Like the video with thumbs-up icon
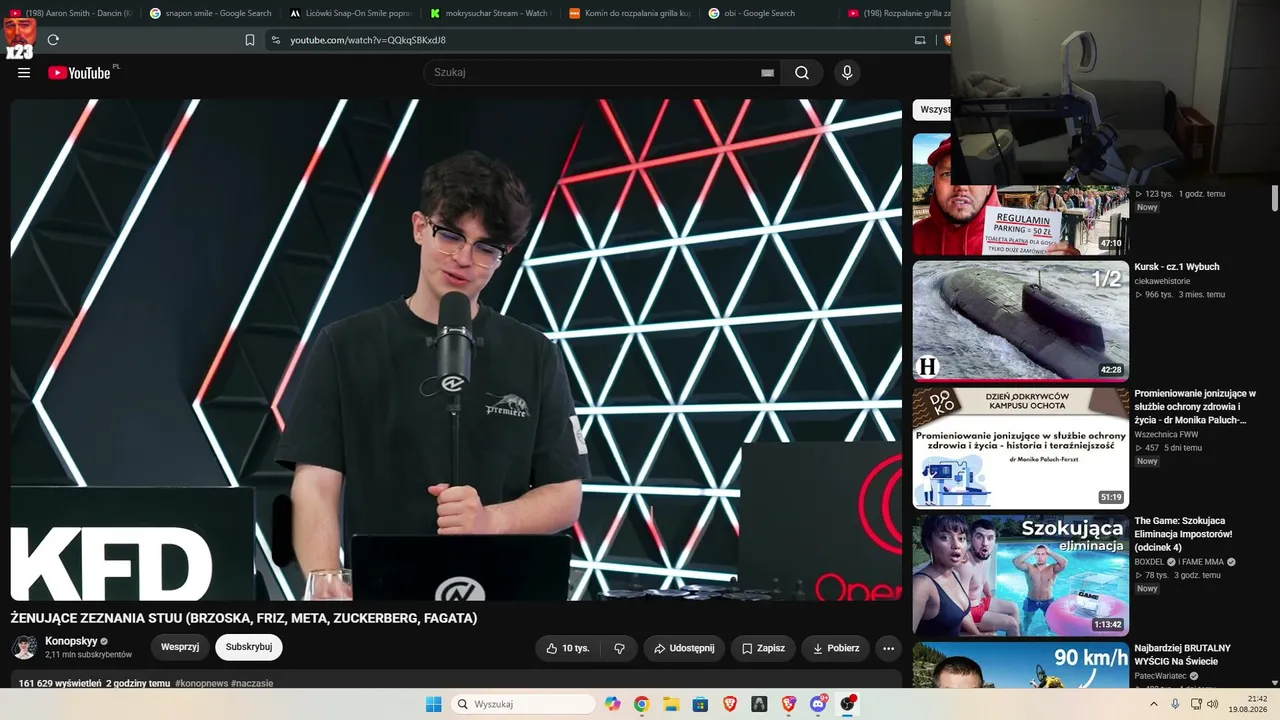The width and height of the screenshot is (1280, 720). [x=567, y=648]
